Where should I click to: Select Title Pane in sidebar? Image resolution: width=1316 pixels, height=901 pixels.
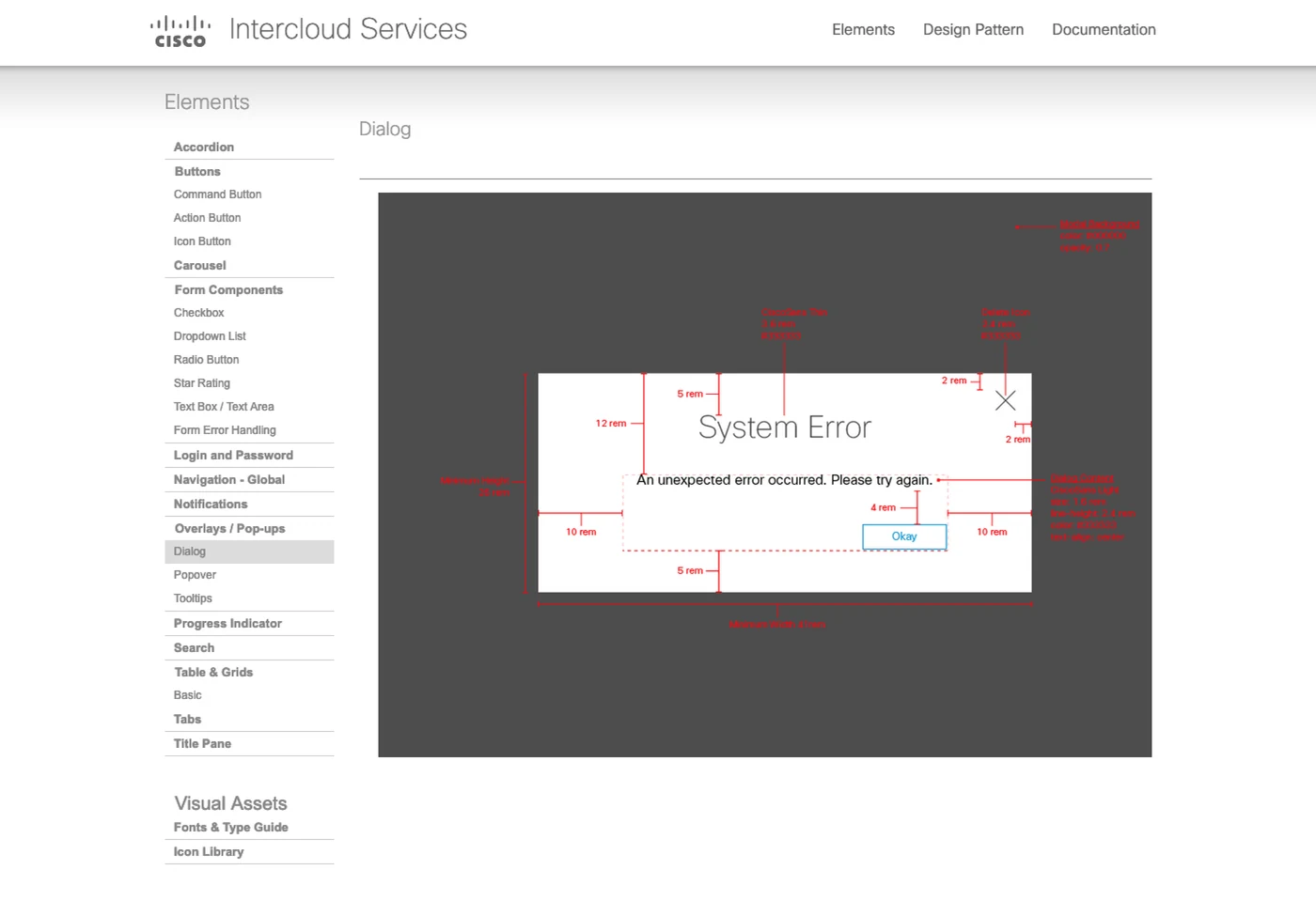pyautogui.click(x=202, y=744)
